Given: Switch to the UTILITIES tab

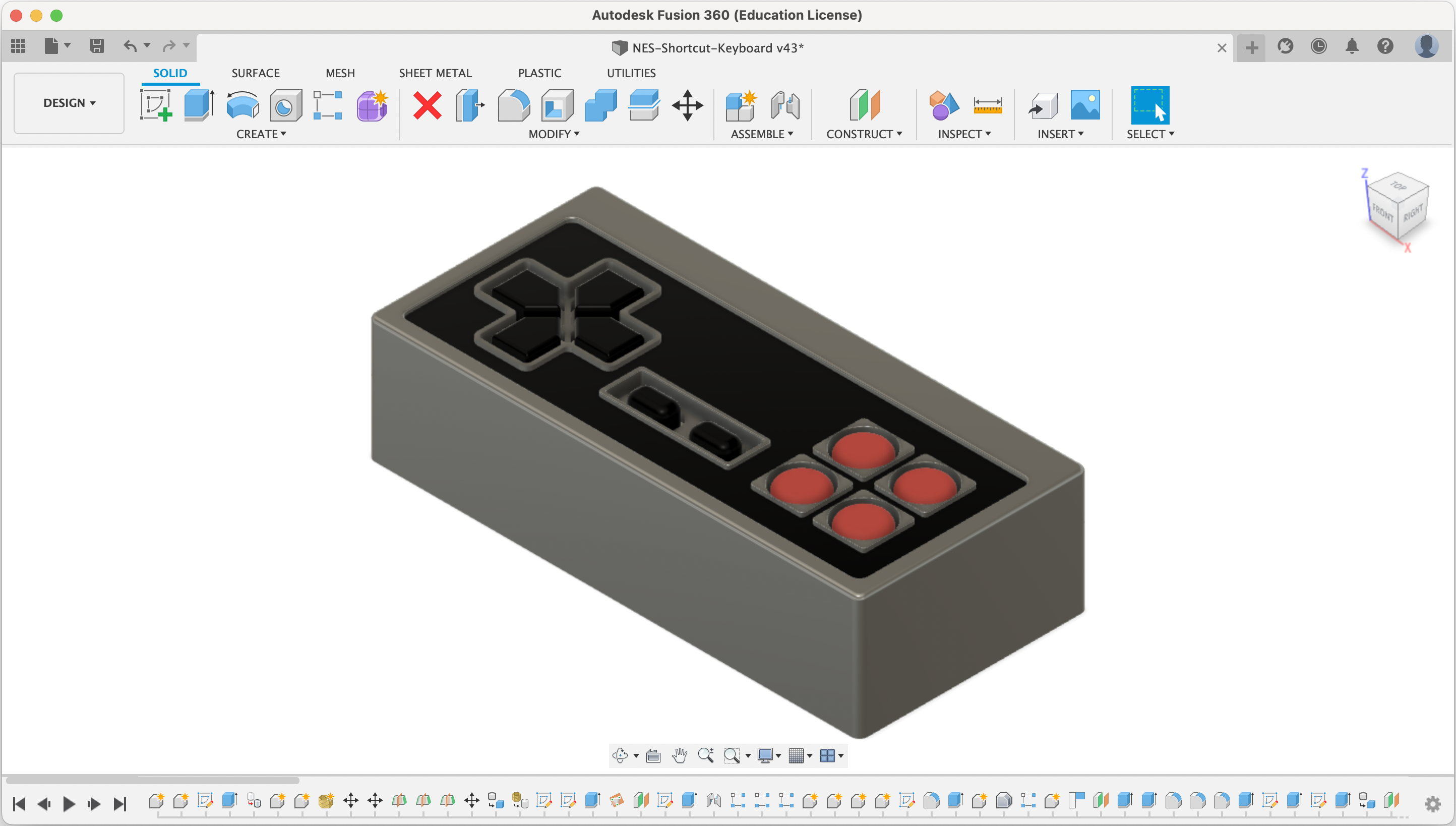Looking at the screenshot, I should [x=631, y=73].
